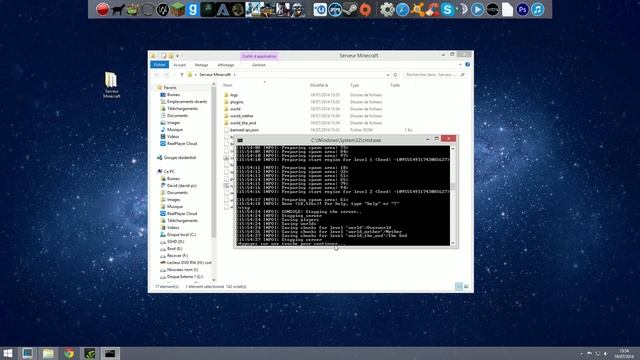Click the Explorer help question mark icon
Image resolution: width=640 pixels, height=360 pixels.
467,64
